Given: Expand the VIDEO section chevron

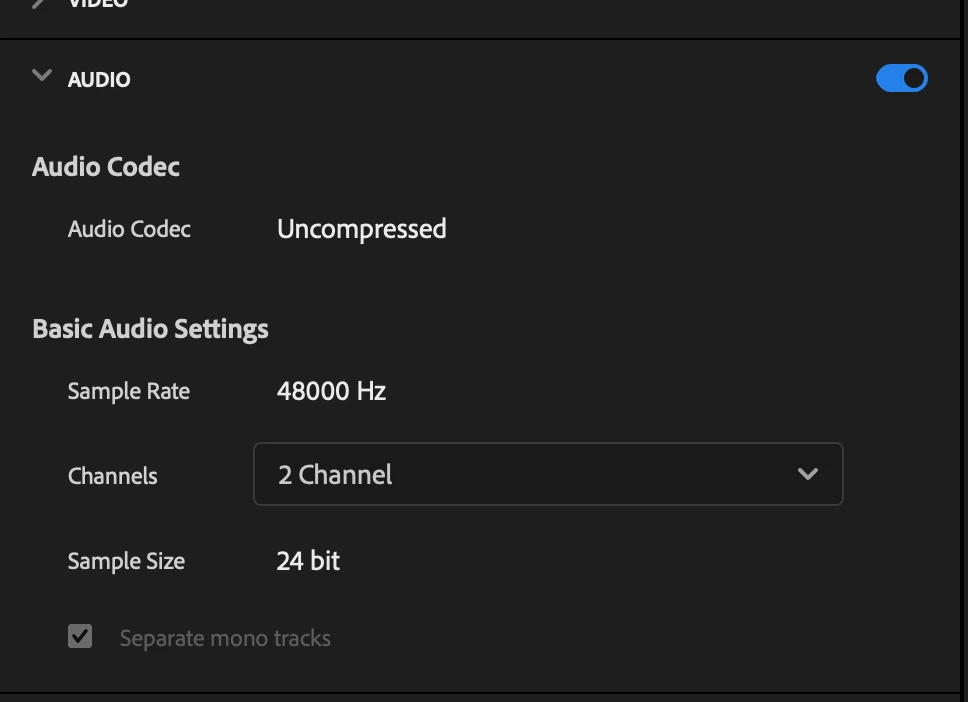Looking at the screenshot, I should [40, 4].
